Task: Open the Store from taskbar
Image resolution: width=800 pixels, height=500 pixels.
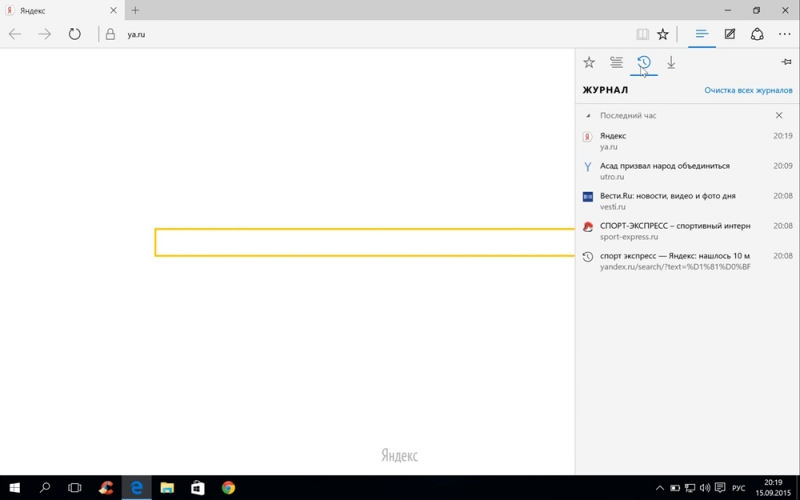Action: pos(198,488)
